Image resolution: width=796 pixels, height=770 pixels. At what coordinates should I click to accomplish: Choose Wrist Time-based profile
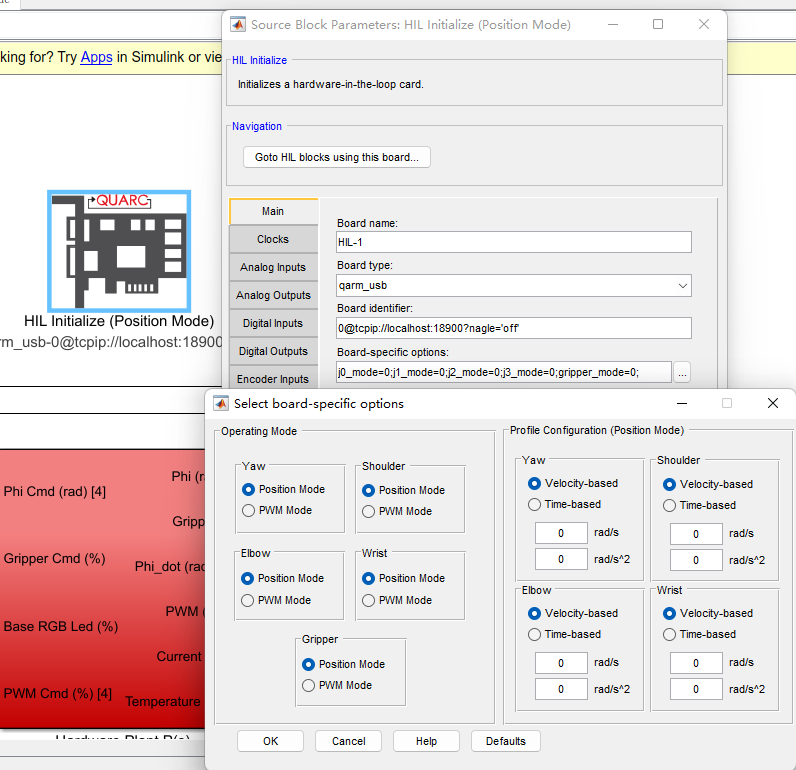[669, 634]
